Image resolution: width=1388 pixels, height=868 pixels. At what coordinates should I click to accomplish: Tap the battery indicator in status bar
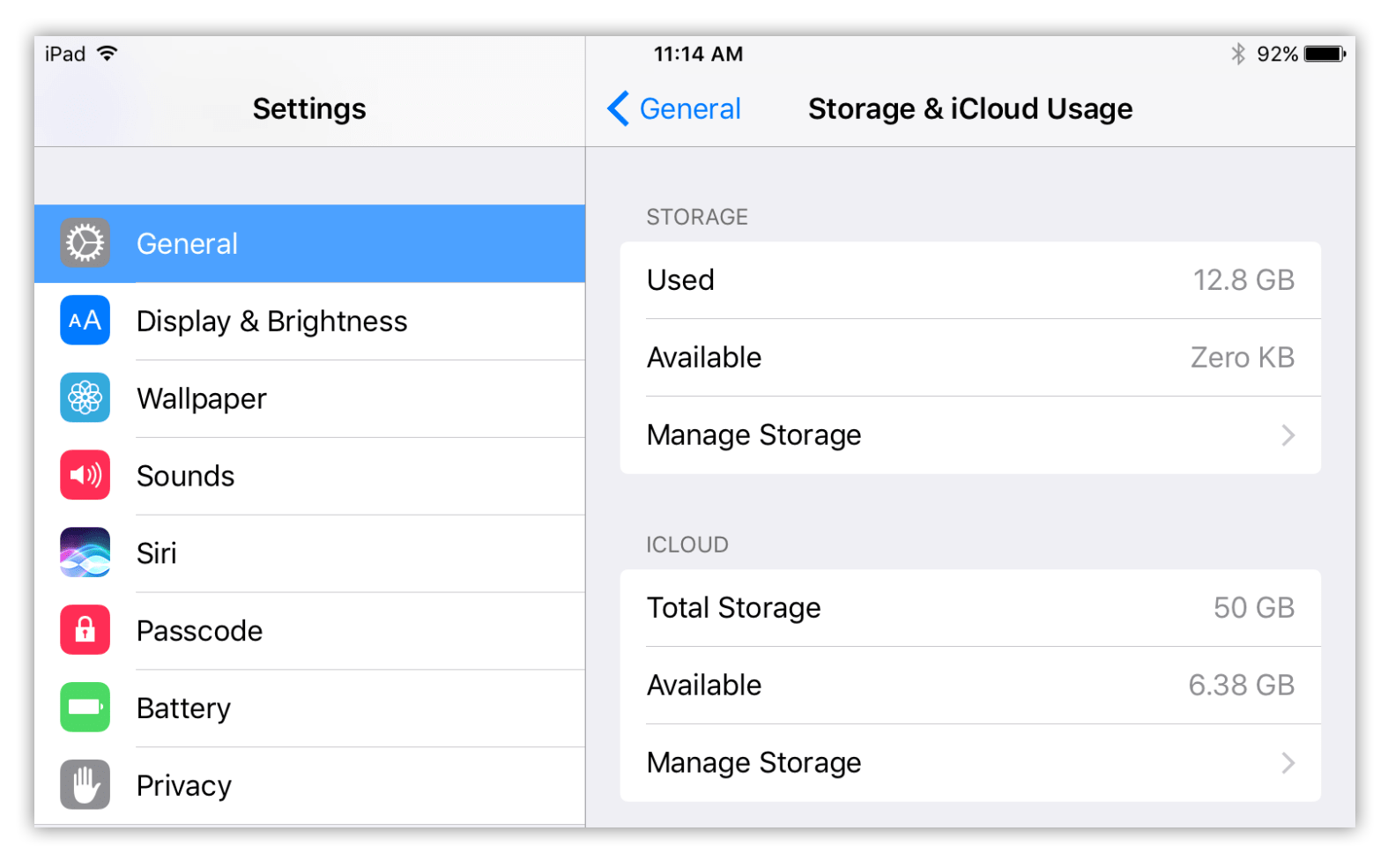click(1325, 55)
